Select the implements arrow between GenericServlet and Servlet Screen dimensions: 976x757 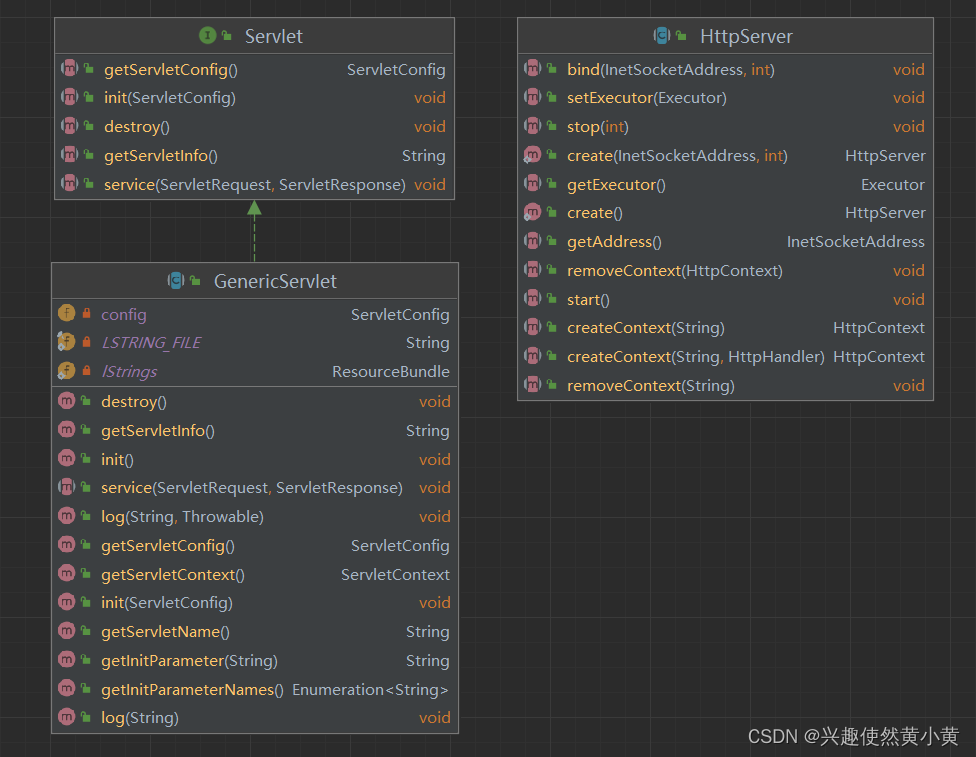coord(254,231)
